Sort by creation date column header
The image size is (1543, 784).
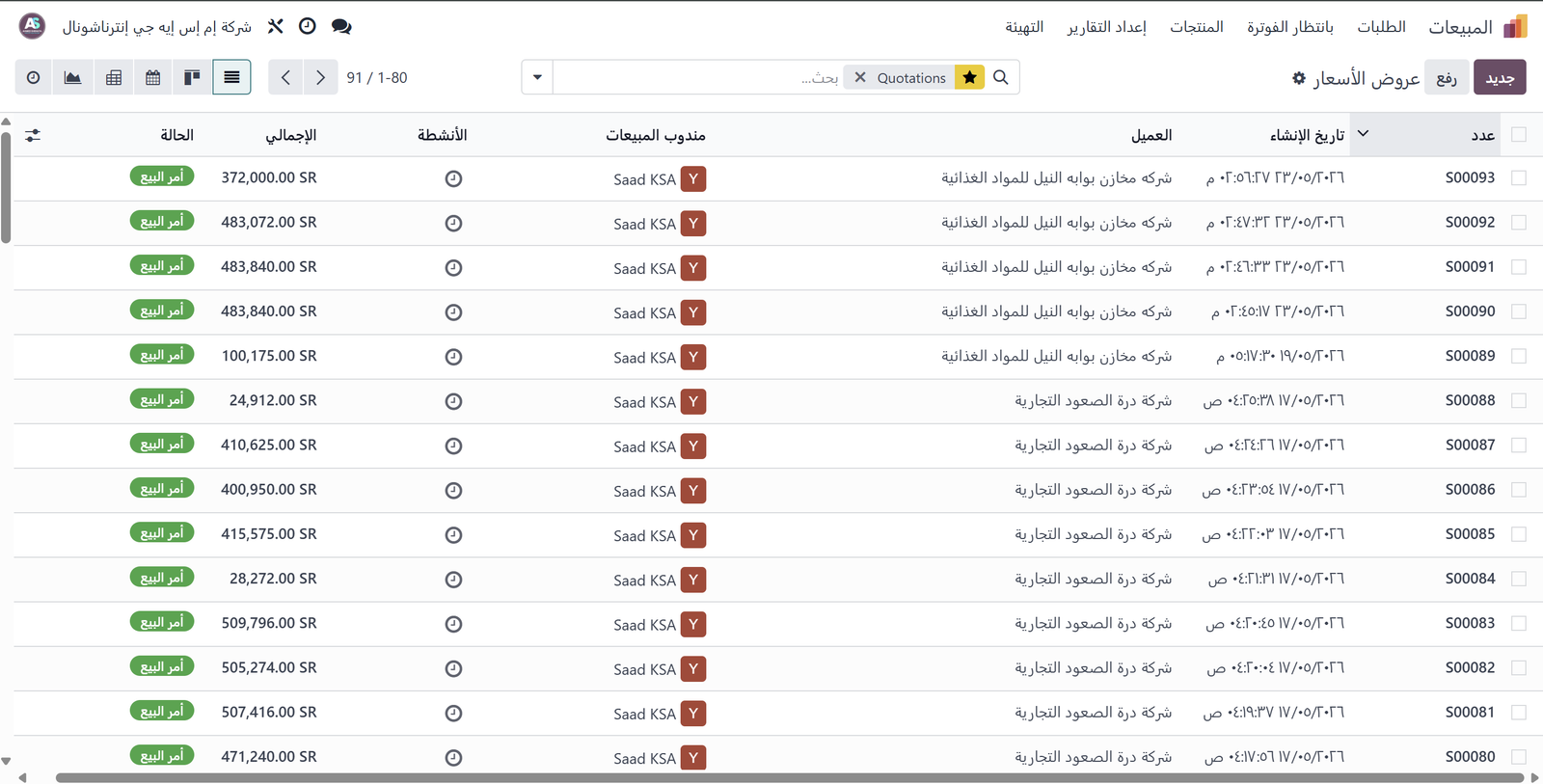1307,135
